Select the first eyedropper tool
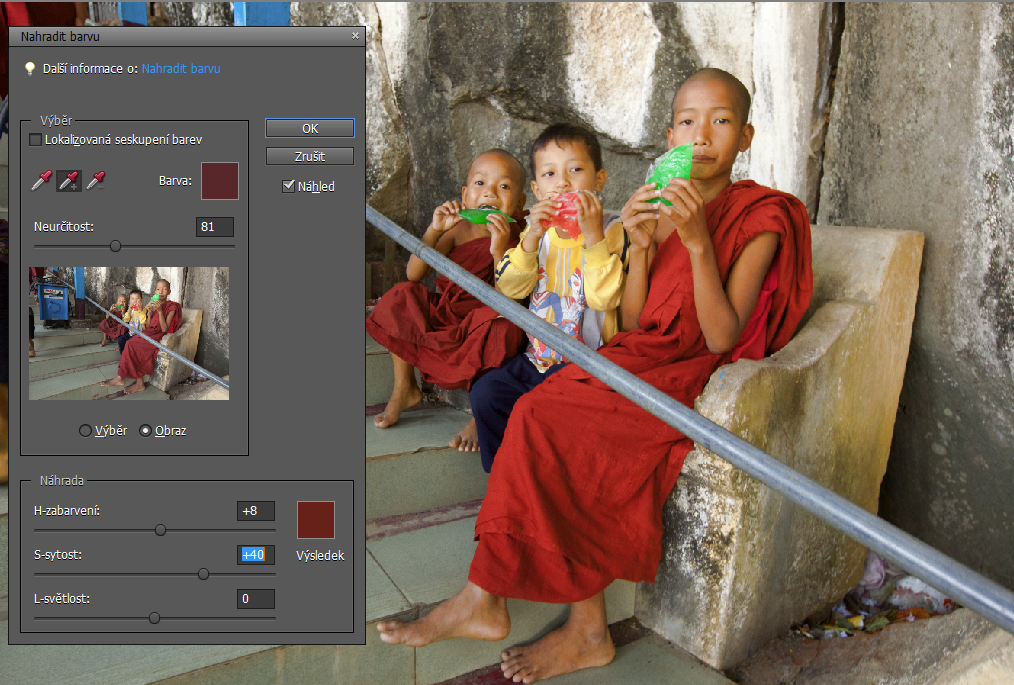This screenshot has height=685, width=1014. coord(42,180)
